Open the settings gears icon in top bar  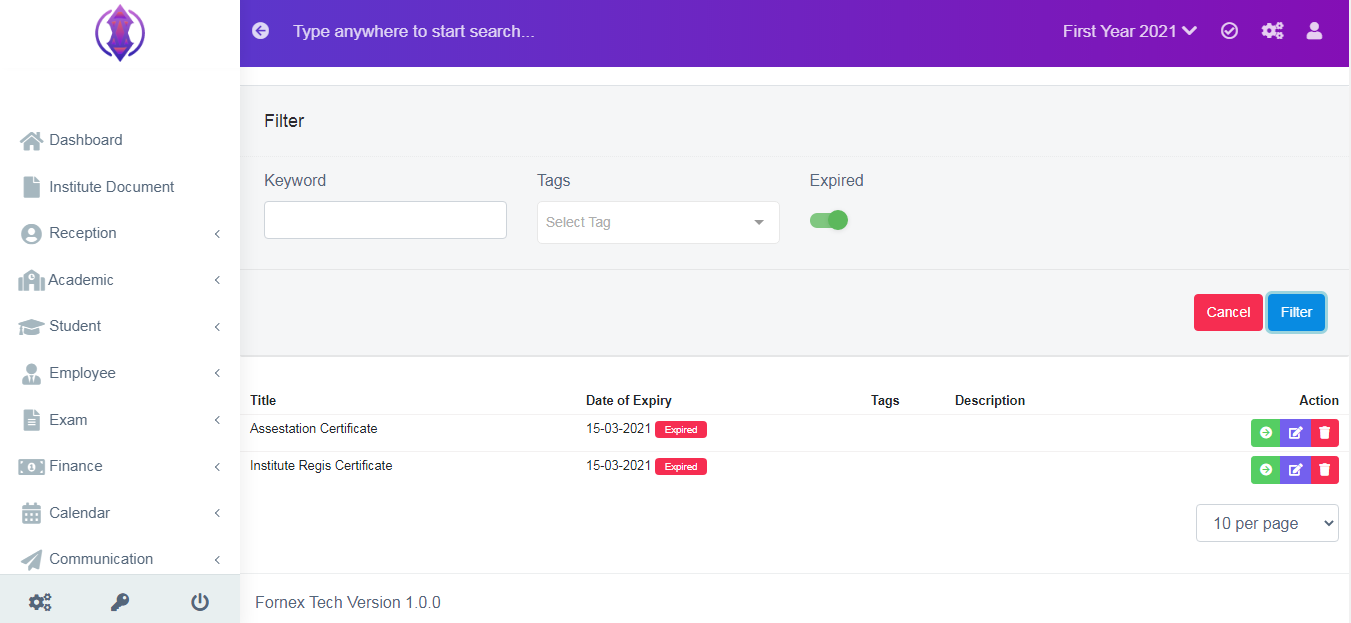coord(1272,31)
